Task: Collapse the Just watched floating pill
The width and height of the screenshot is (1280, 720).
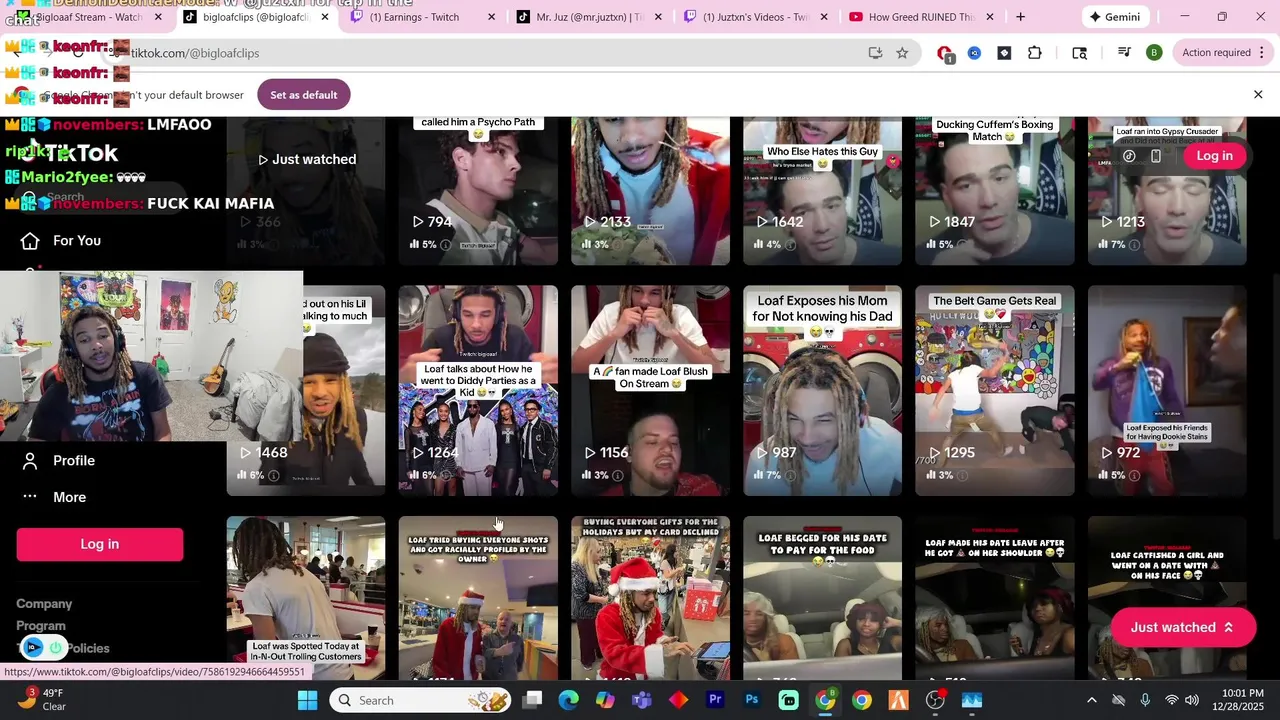Action: pos(1183,628)
